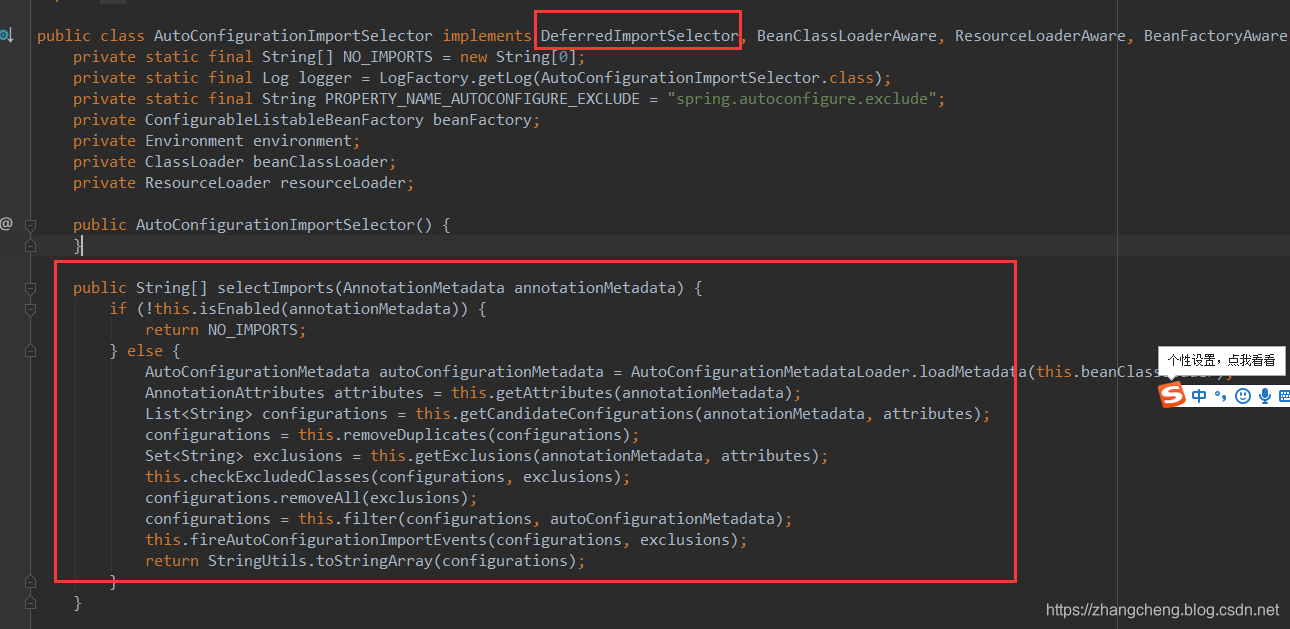Screen dimensions: 1290x629
Task: Click the getAttributes method call
Action: click(554, 392)
